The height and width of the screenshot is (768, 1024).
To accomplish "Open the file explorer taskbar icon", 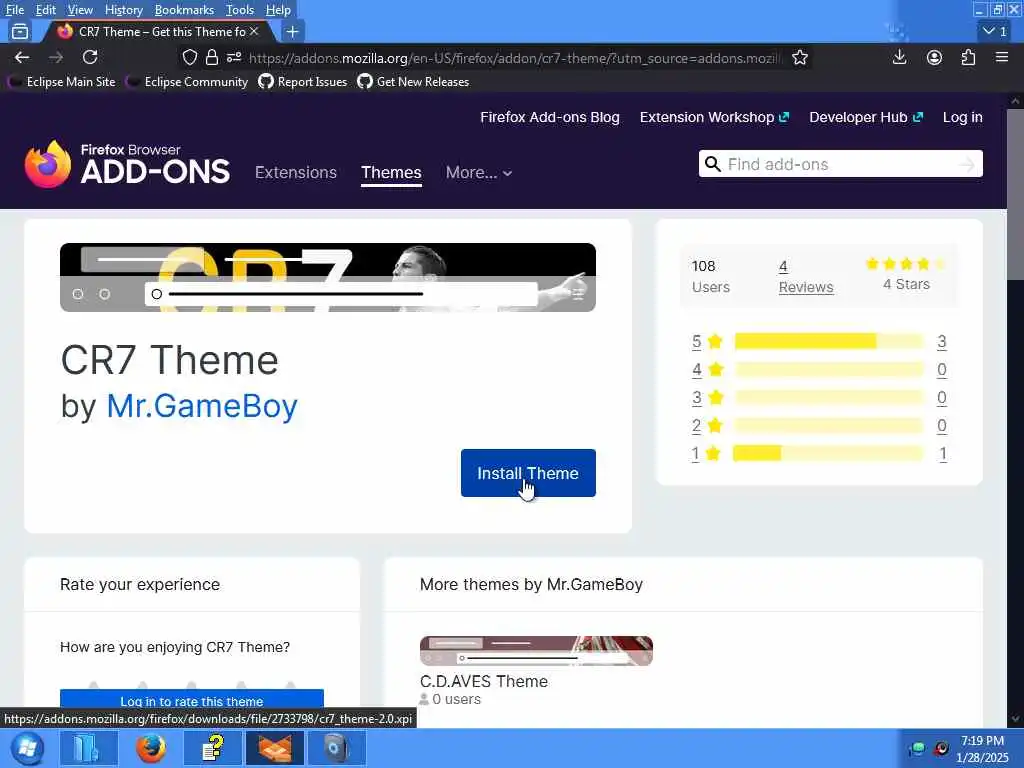I will point(89,748).
